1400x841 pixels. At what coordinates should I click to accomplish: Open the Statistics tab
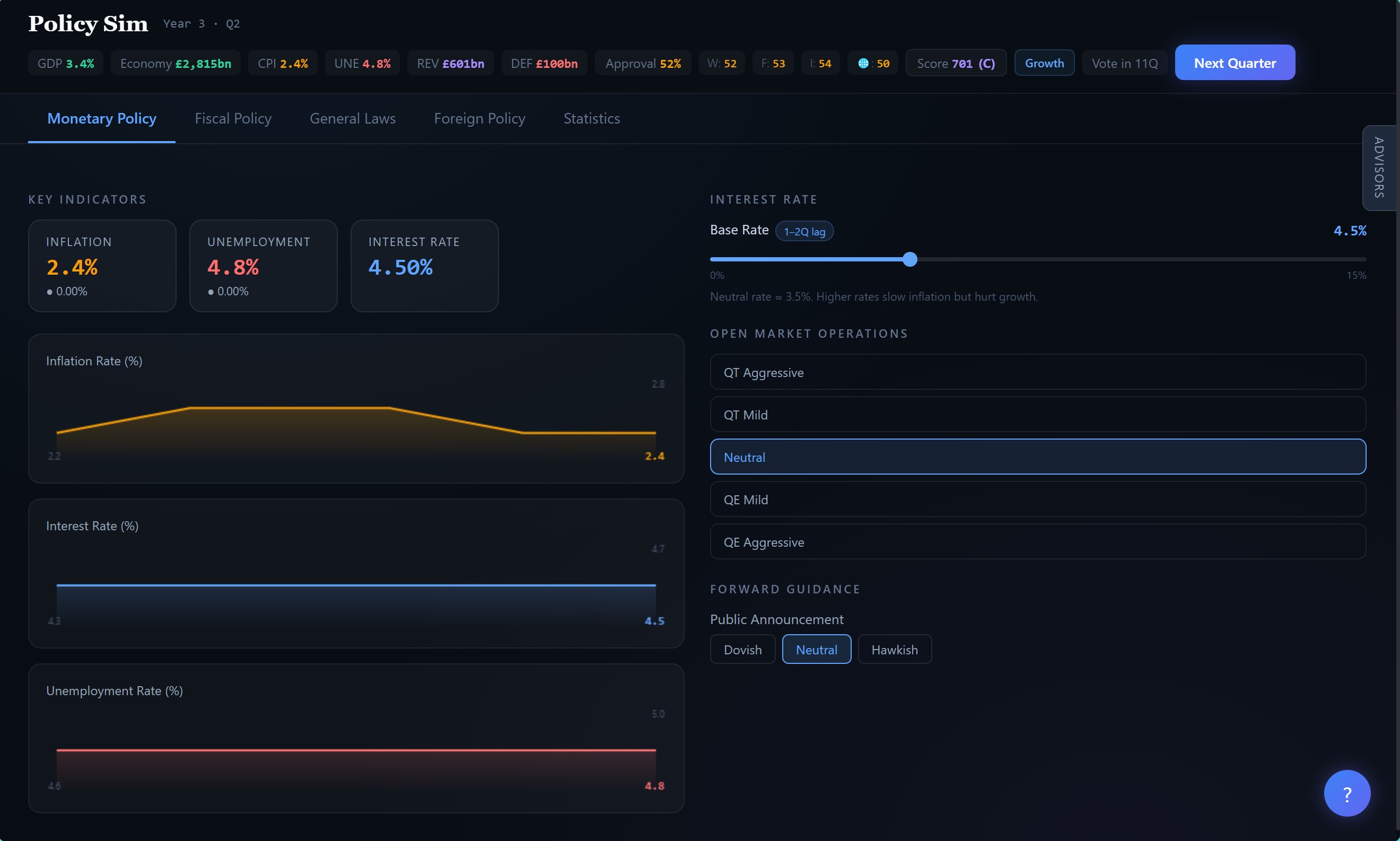(591, 118)
